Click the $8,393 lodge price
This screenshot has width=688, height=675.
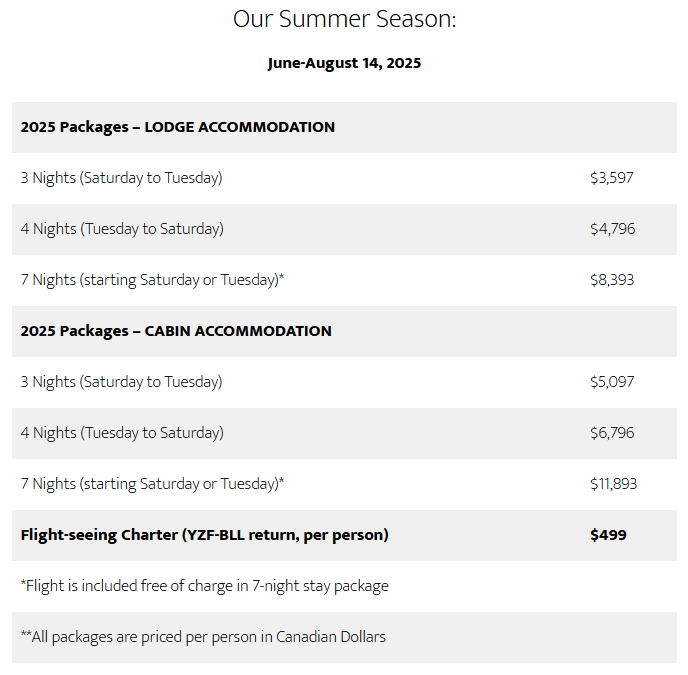coord(612,280)
